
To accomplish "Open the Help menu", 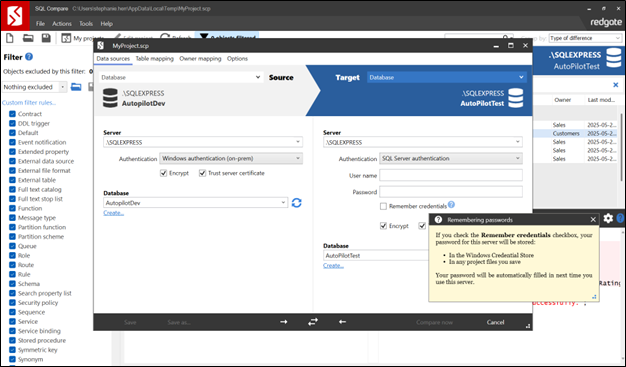I will (x=107, y=24).
